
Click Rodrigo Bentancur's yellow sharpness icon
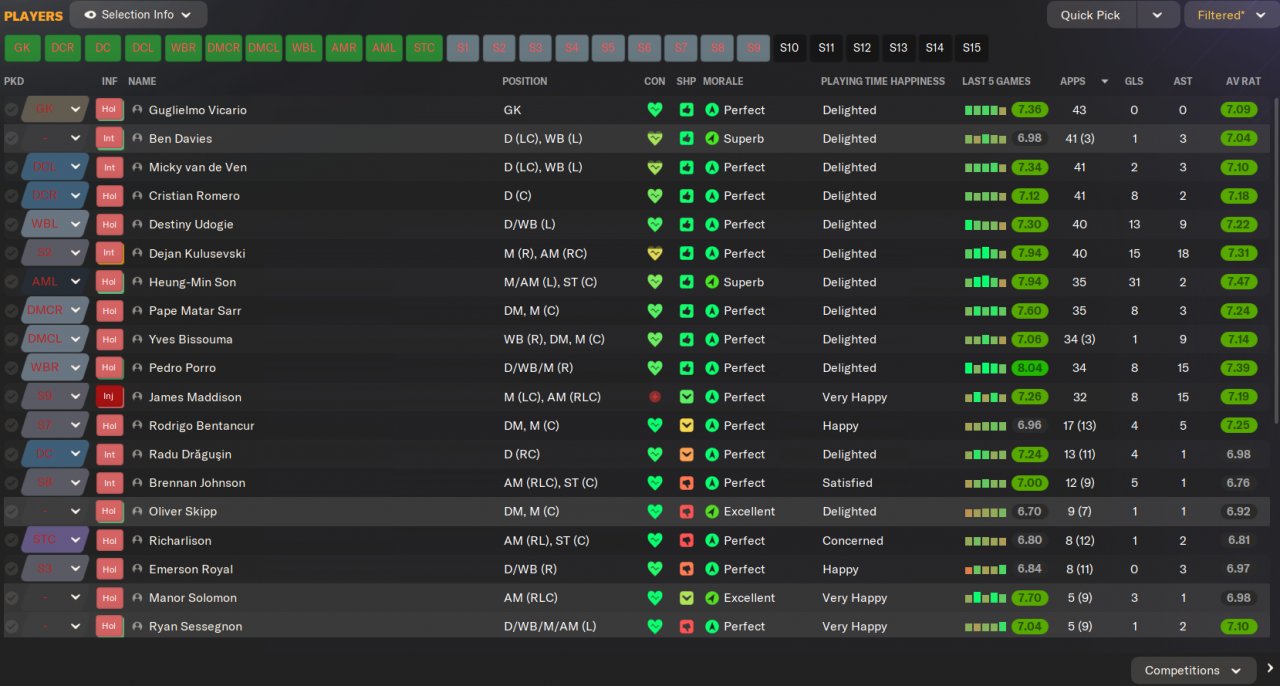(x=686, y=425)
